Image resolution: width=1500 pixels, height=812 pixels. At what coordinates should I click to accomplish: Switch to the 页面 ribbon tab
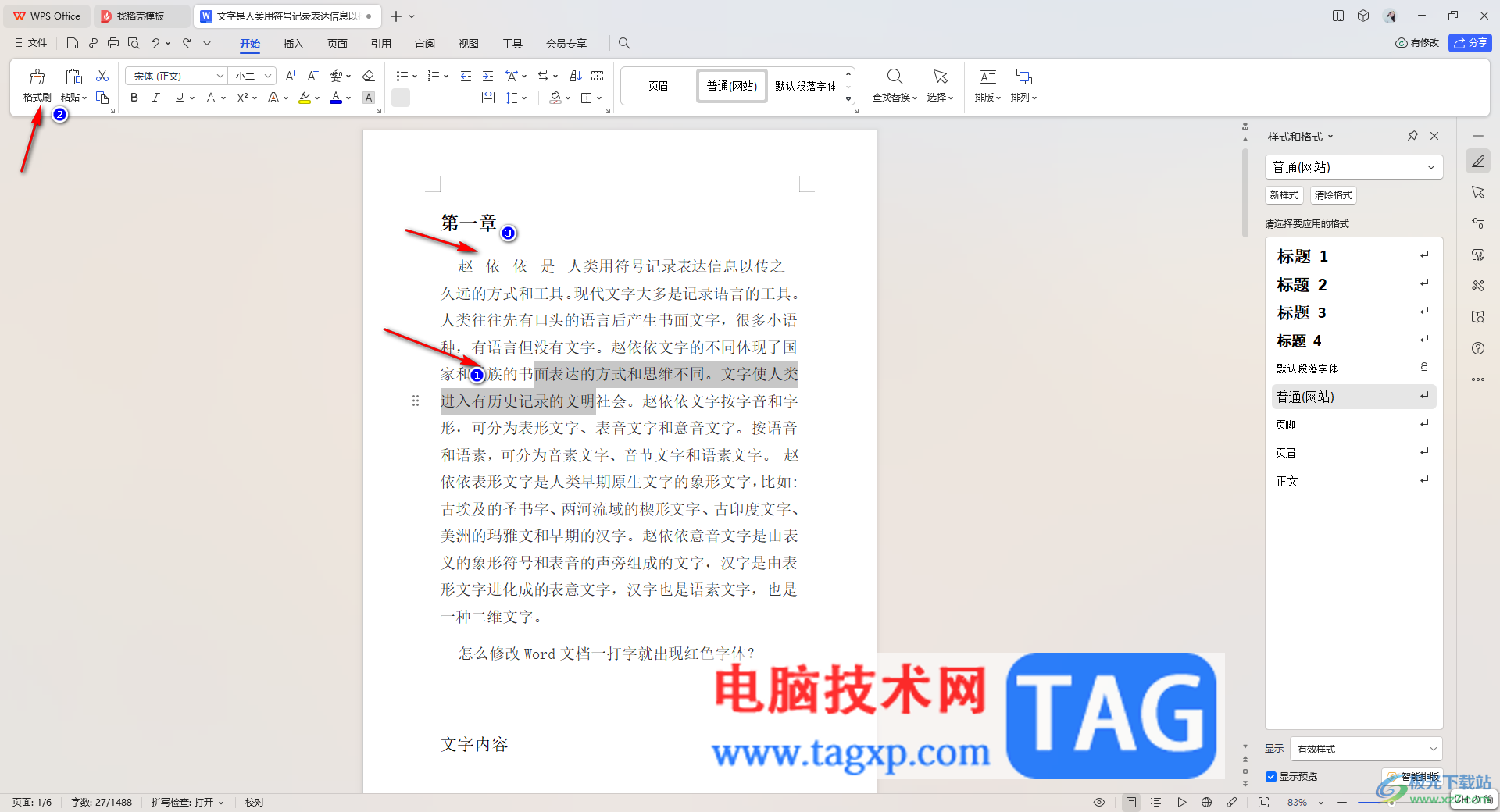coord(337,44)
